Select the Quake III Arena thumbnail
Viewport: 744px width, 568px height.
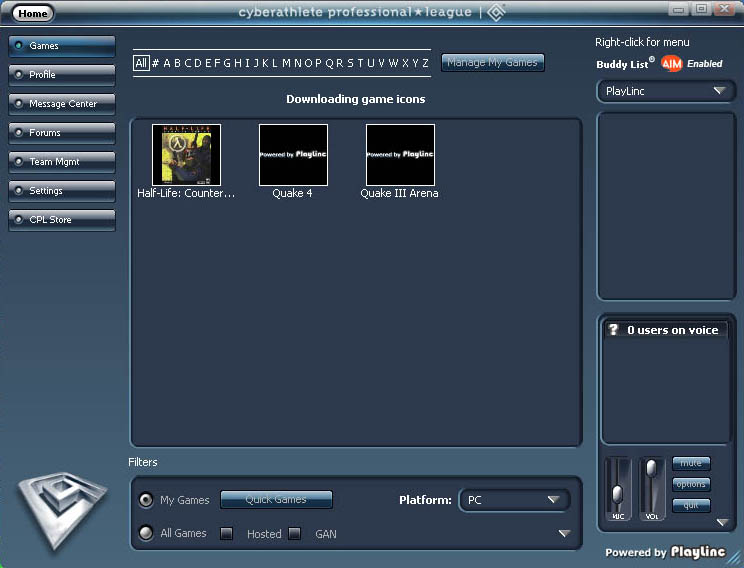pyautogui.click(x=400, y=155)
